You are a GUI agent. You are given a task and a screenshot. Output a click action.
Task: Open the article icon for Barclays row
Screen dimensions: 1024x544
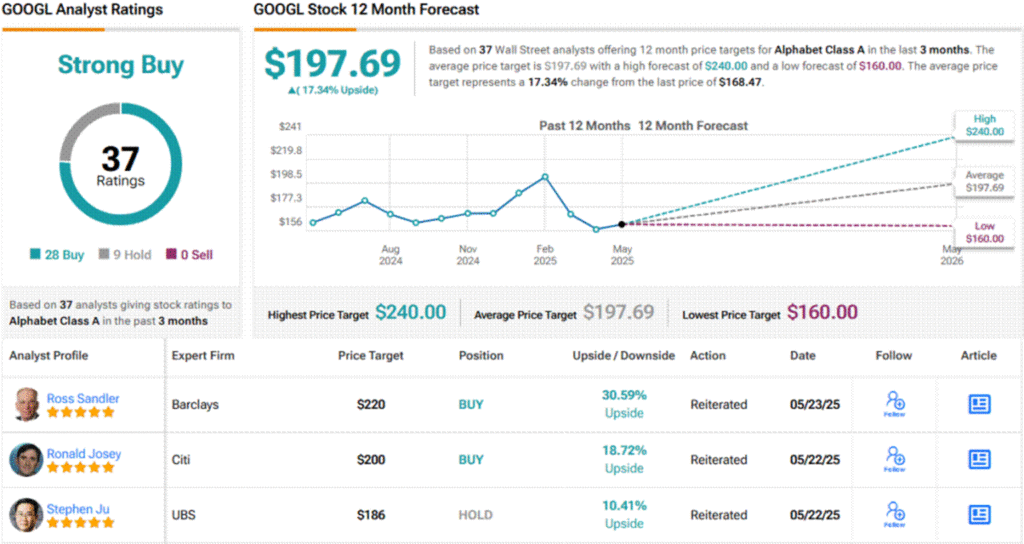[979, 404]
